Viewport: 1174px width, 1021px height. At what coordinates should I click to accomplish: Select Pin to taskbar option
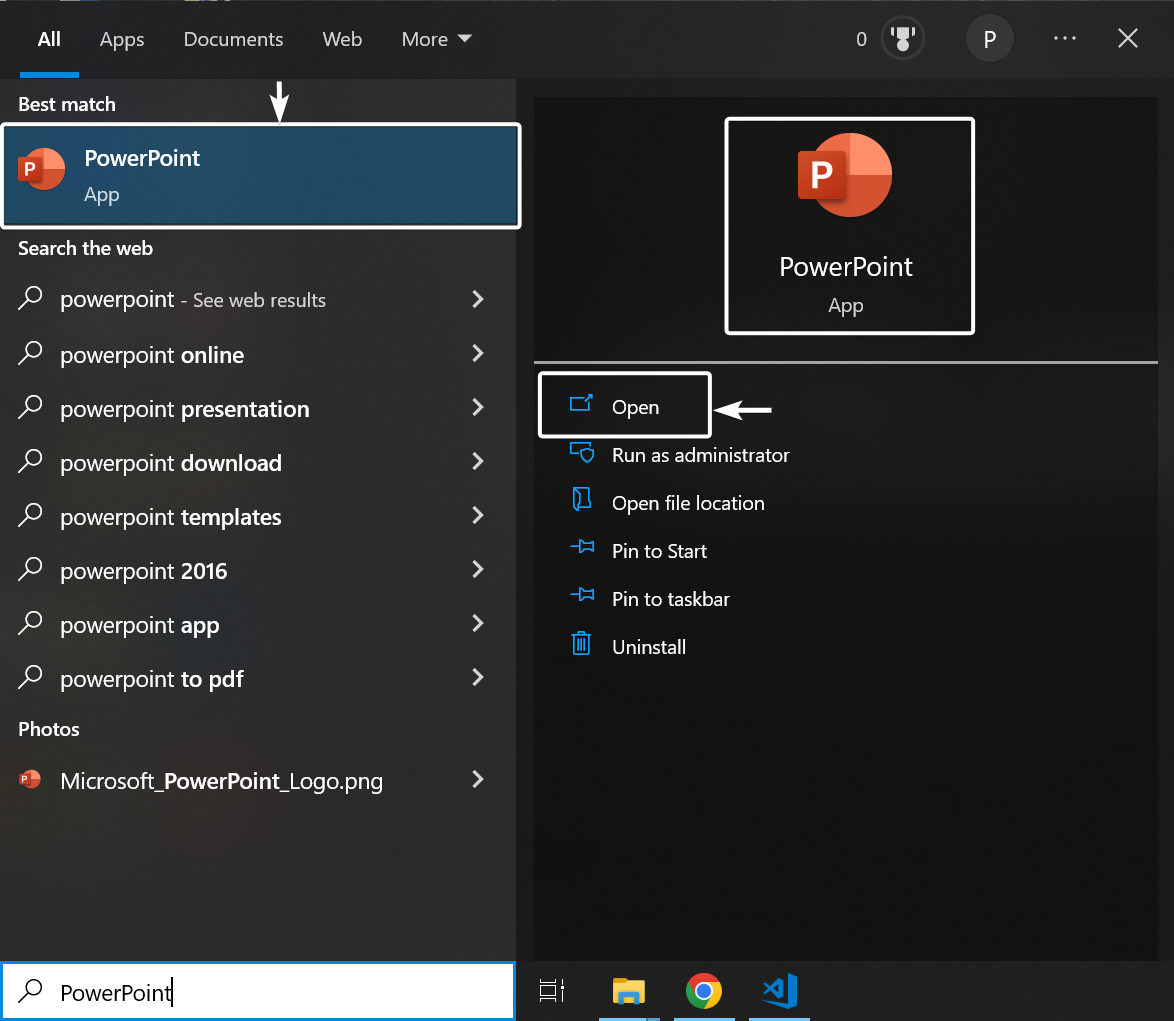(670, 599)
